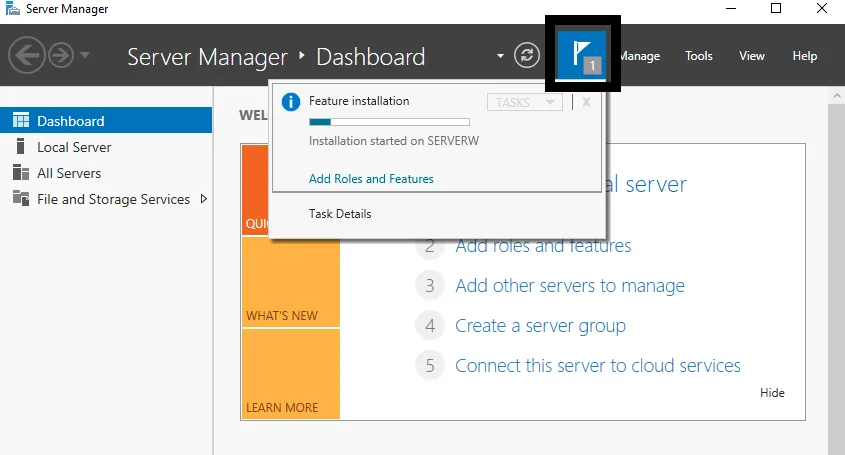
Task: Click Connect this server to cloud services
Action: click(x=598, y=366)
